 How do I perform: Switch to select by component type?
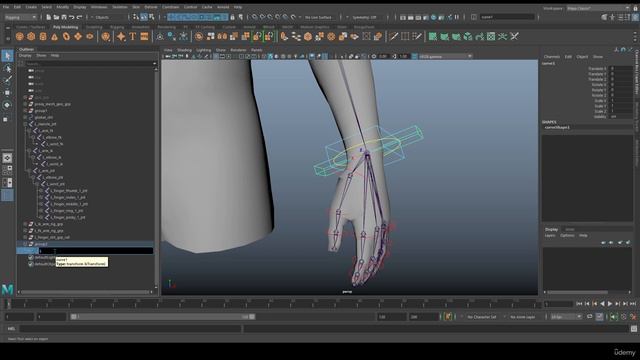(151, 17)
